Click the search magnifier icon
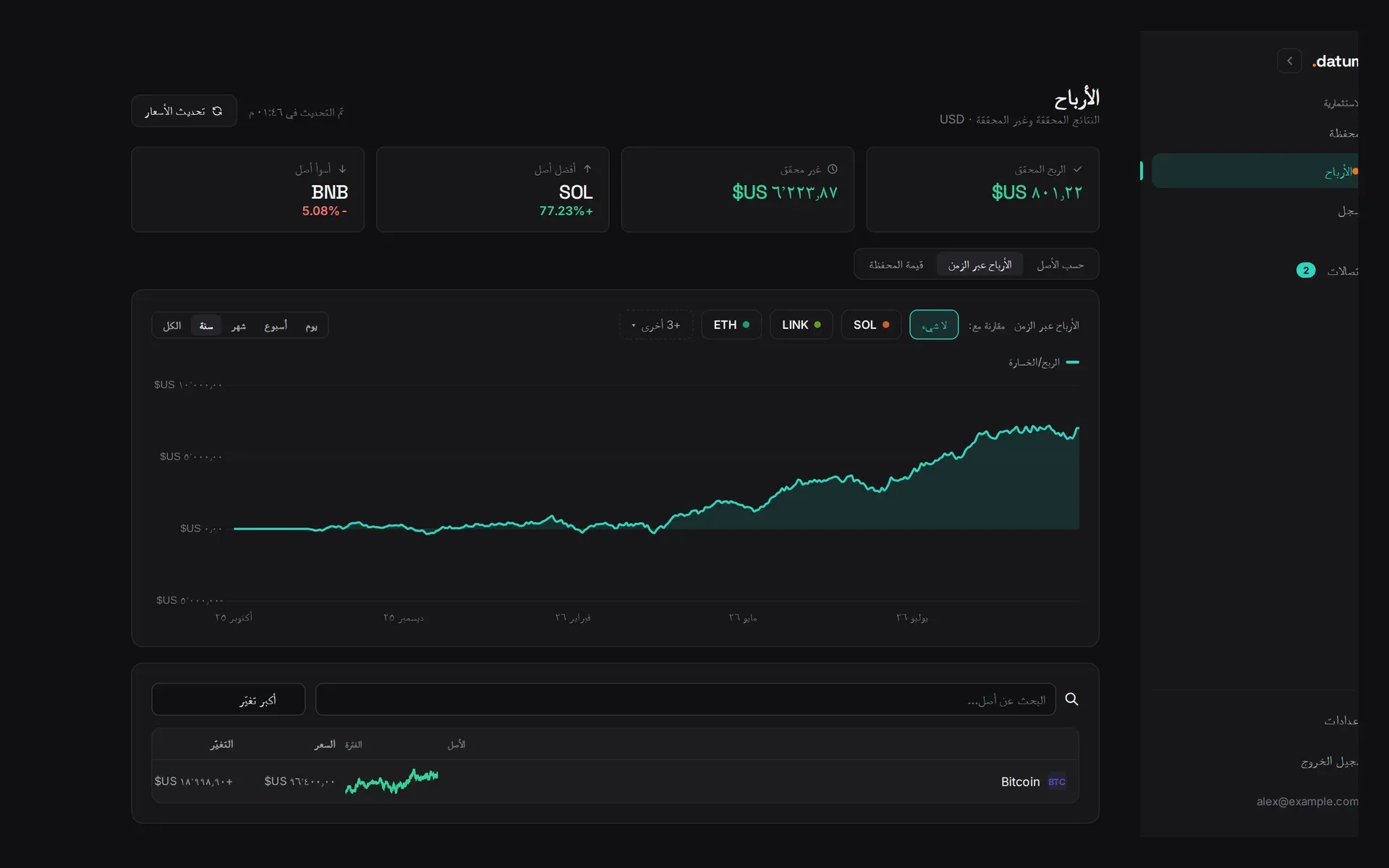Screen dimensions: 1389x868 coord(1071,699)
